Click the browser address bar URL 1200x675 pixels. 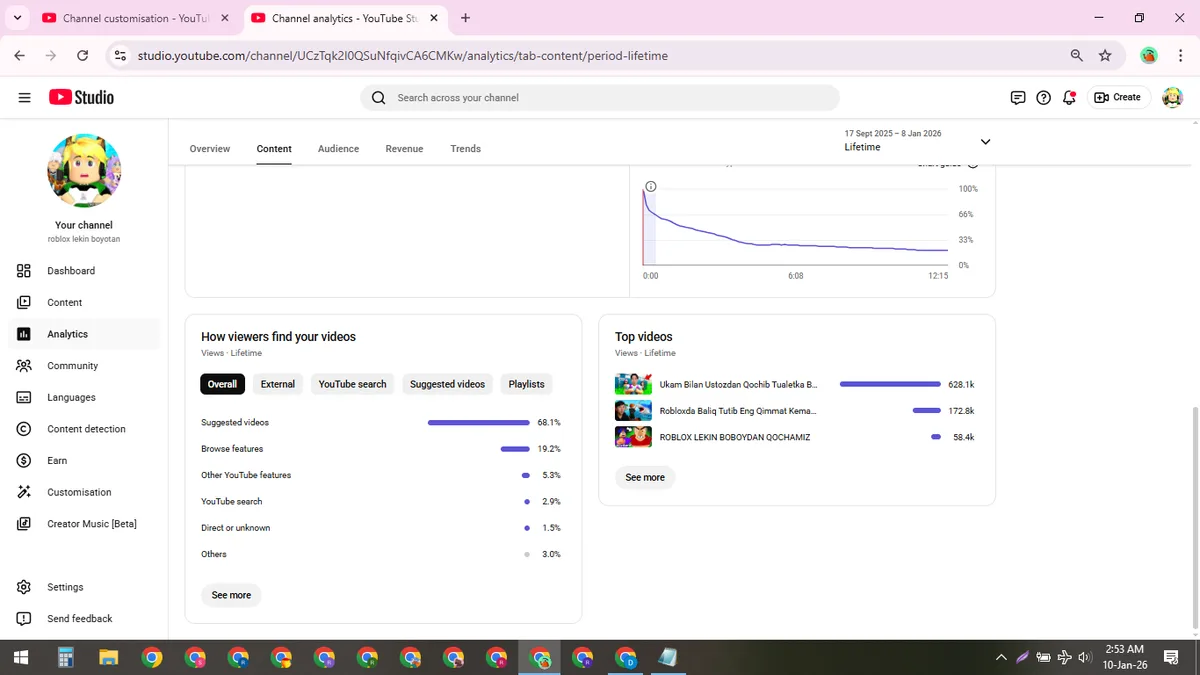coord(403,56)
